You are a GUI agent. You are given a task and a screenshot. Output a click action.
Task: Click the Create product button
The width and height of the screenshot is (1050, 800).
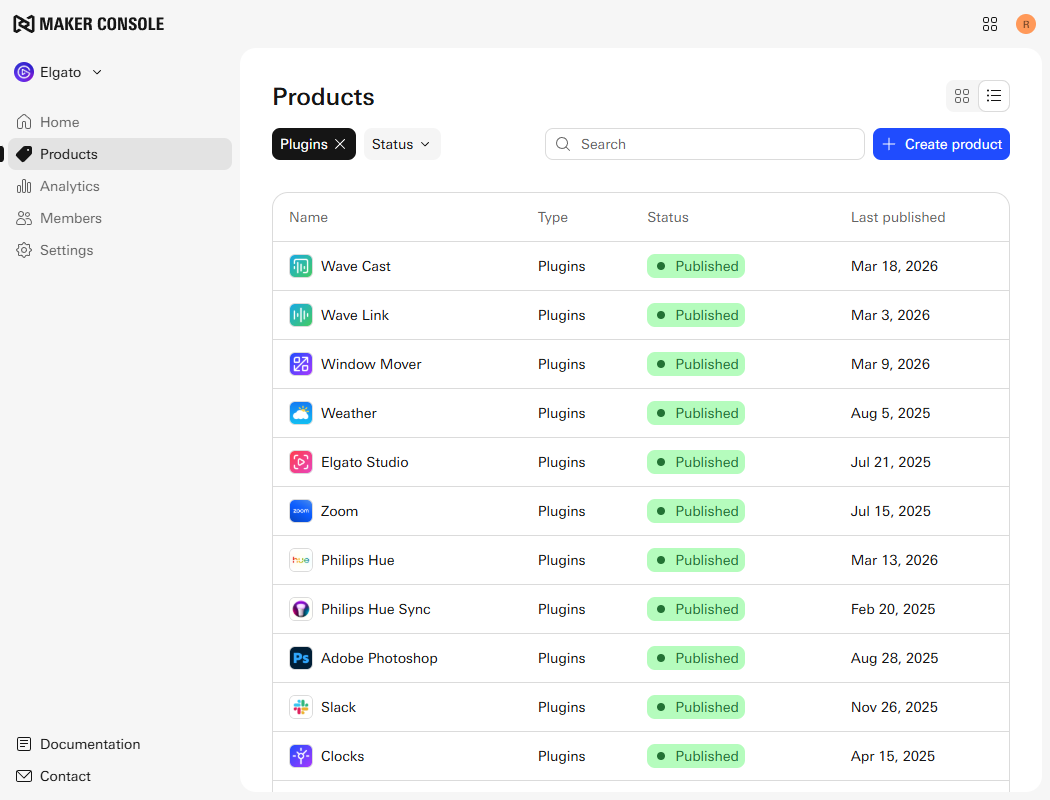pyautogui.click(x=941, y=144)
